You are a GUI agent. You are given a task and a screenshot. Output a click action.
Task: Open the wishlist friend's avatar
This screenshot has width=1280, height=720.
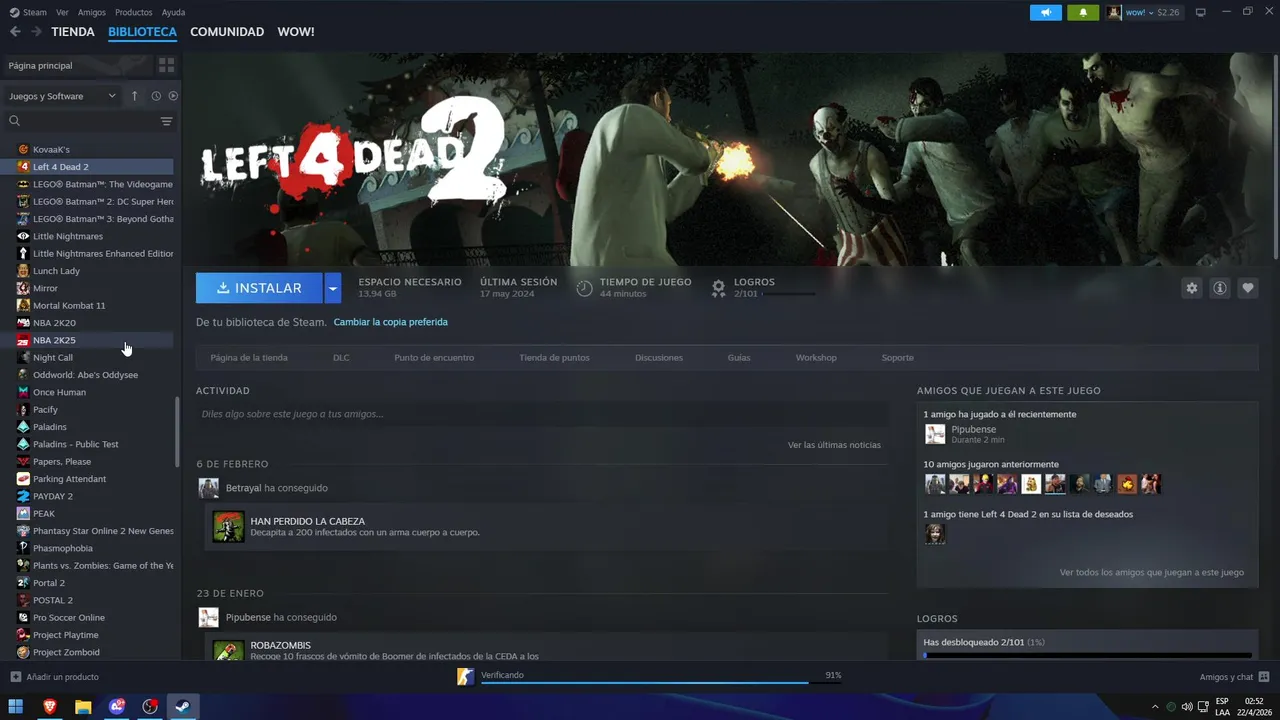tap(935, 534)
